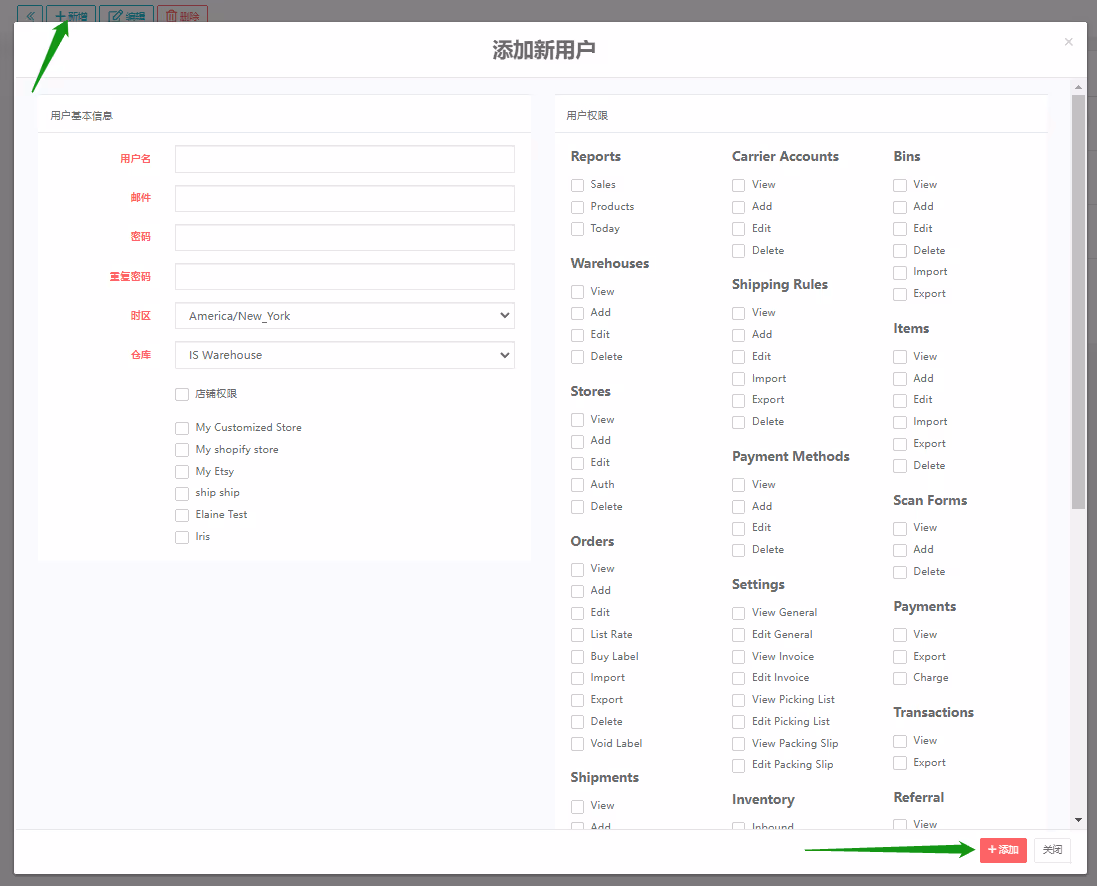Check Stores Auth permission
Image resolution: width=1097 pixels, height=886 pixels.
pyautogui.click(x=577, y=485)
